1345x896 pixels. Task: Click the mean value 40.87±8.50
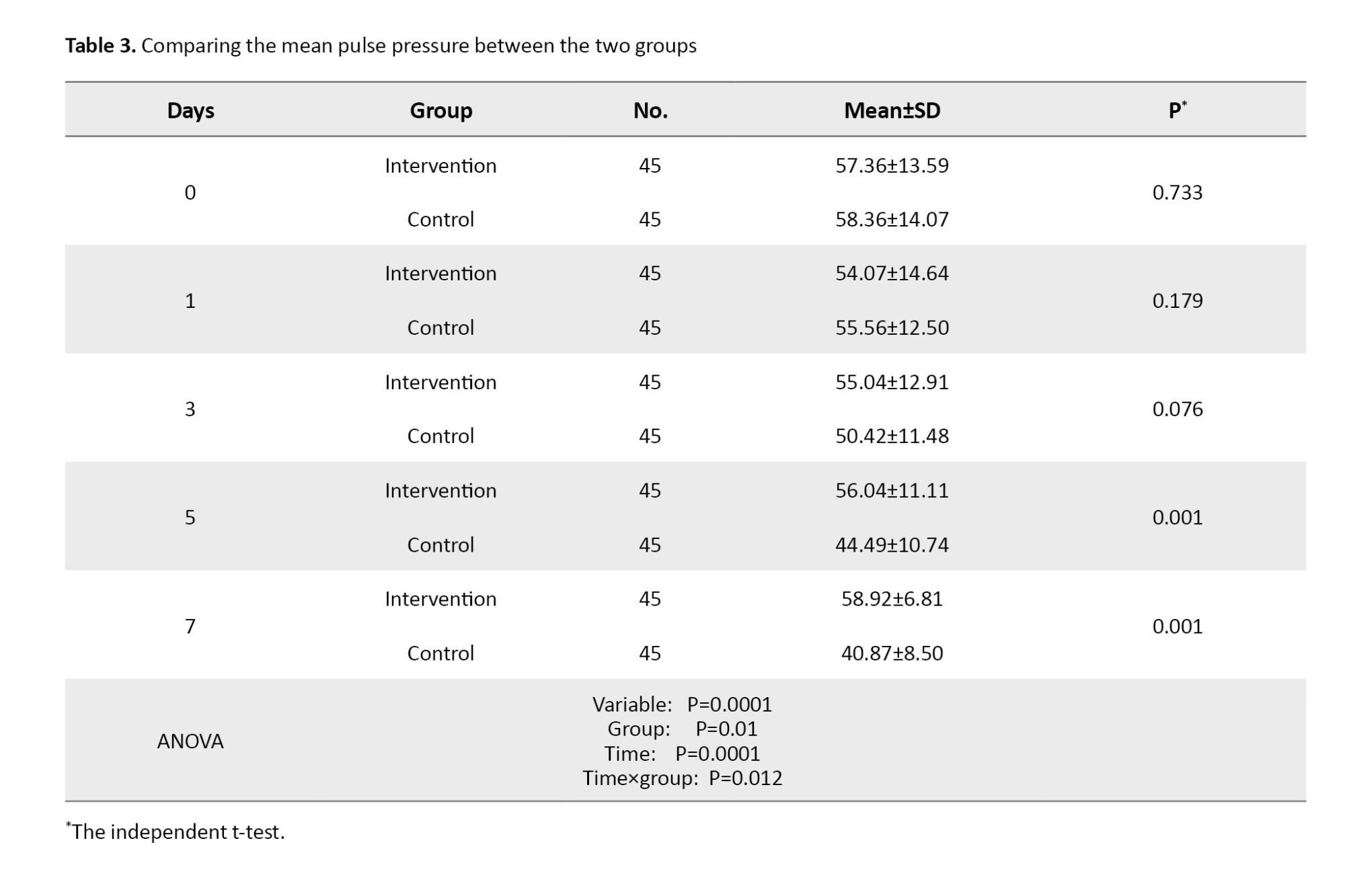pyautogui.click(x=892, y=653)
